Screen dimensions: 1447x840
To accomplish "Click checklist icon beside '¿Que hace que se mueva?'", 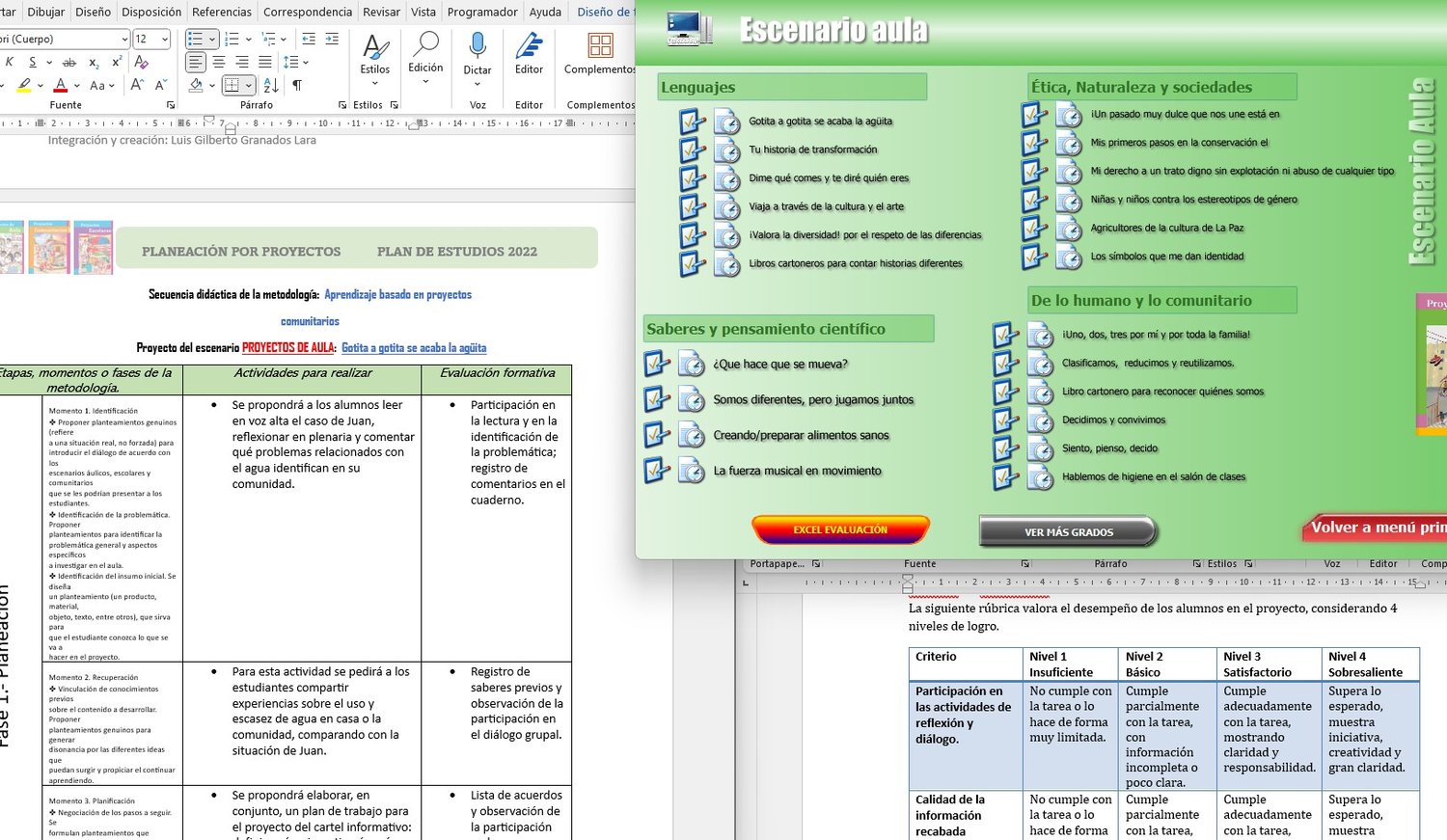I will pyautogui.click(x=657, y=365).
